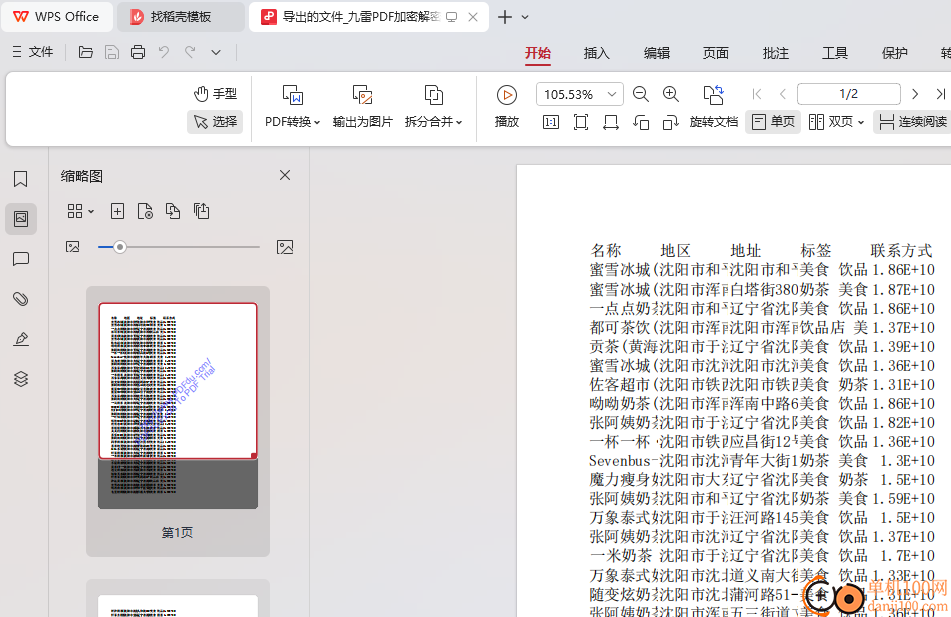
Task: Click the 旋转文档 rotate document button
Action: (x=714, y=106)
